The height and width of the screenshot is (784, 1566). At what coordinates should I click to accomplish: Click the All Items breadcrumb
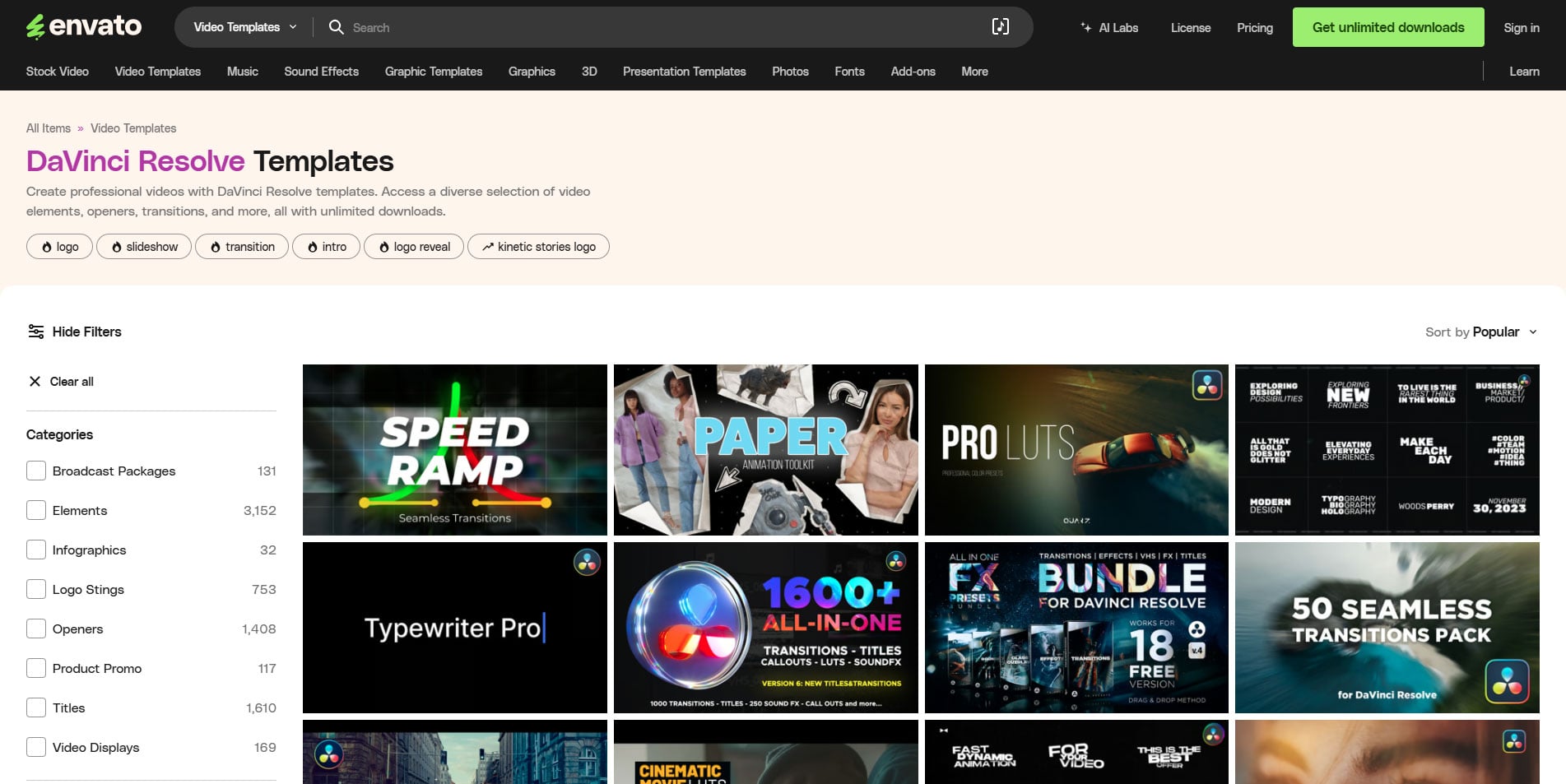pos(49,128)
